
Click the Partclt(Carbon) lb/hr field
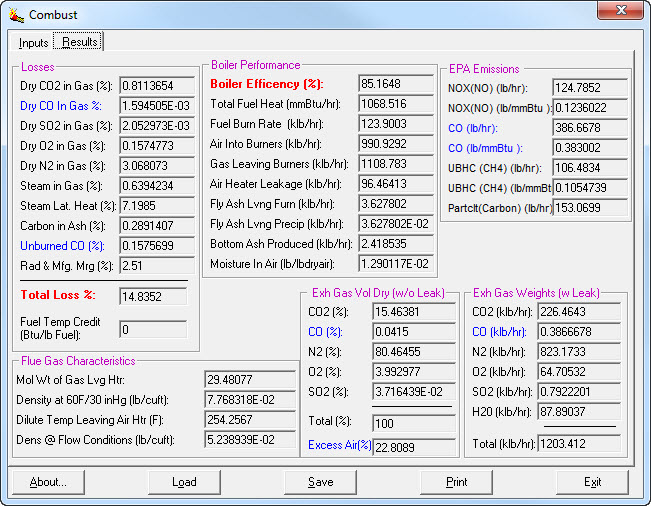click(x=590, y=208)
